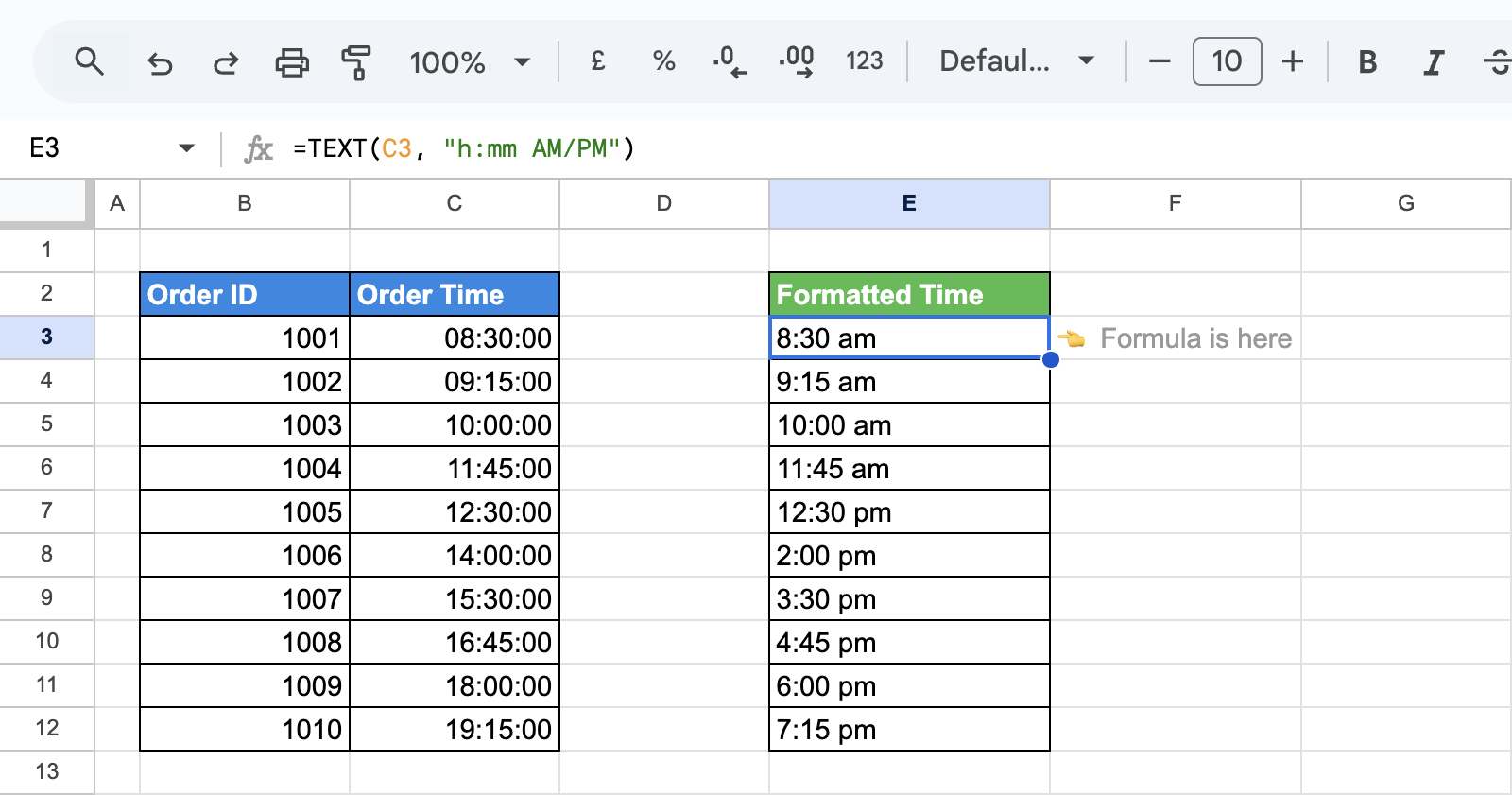This screenshot has width=1512, height=795.
Task: Toggle Italic formatting
Action: 1433,62
